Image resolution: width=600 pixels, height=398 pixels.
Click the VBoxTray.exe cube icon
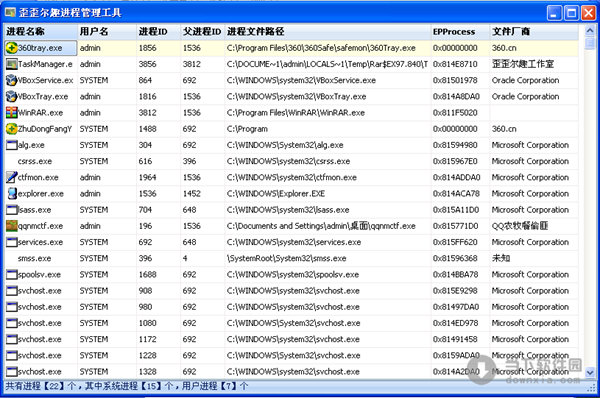[11, 96]
